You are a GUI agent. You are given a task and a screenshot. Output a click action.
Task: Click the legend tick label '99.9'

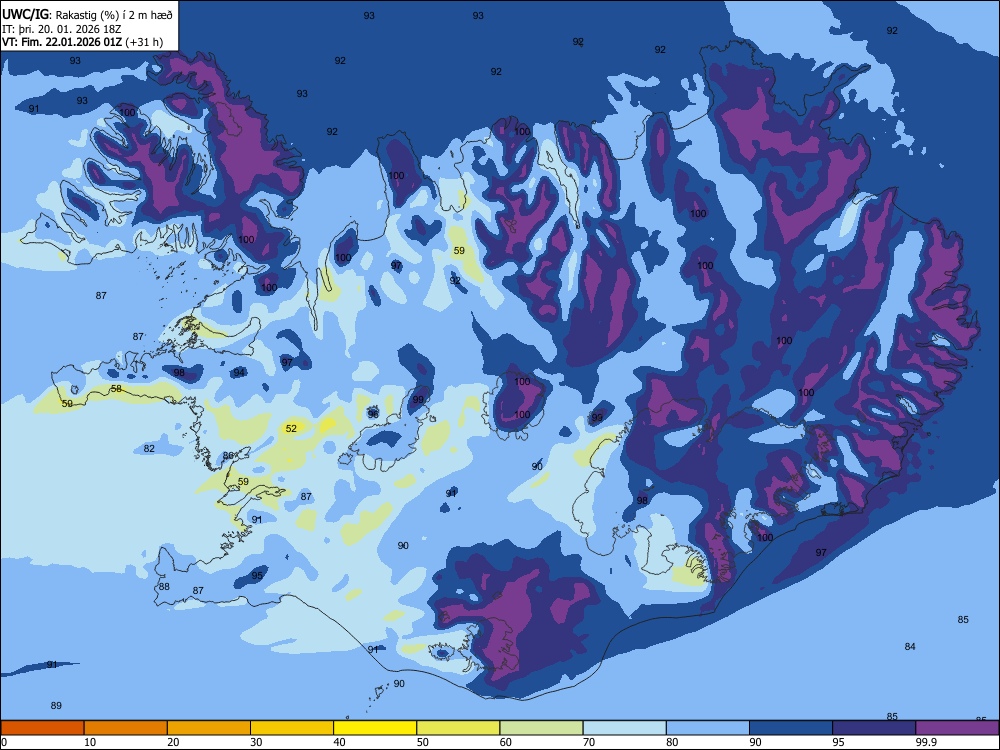tap(926, 742)
